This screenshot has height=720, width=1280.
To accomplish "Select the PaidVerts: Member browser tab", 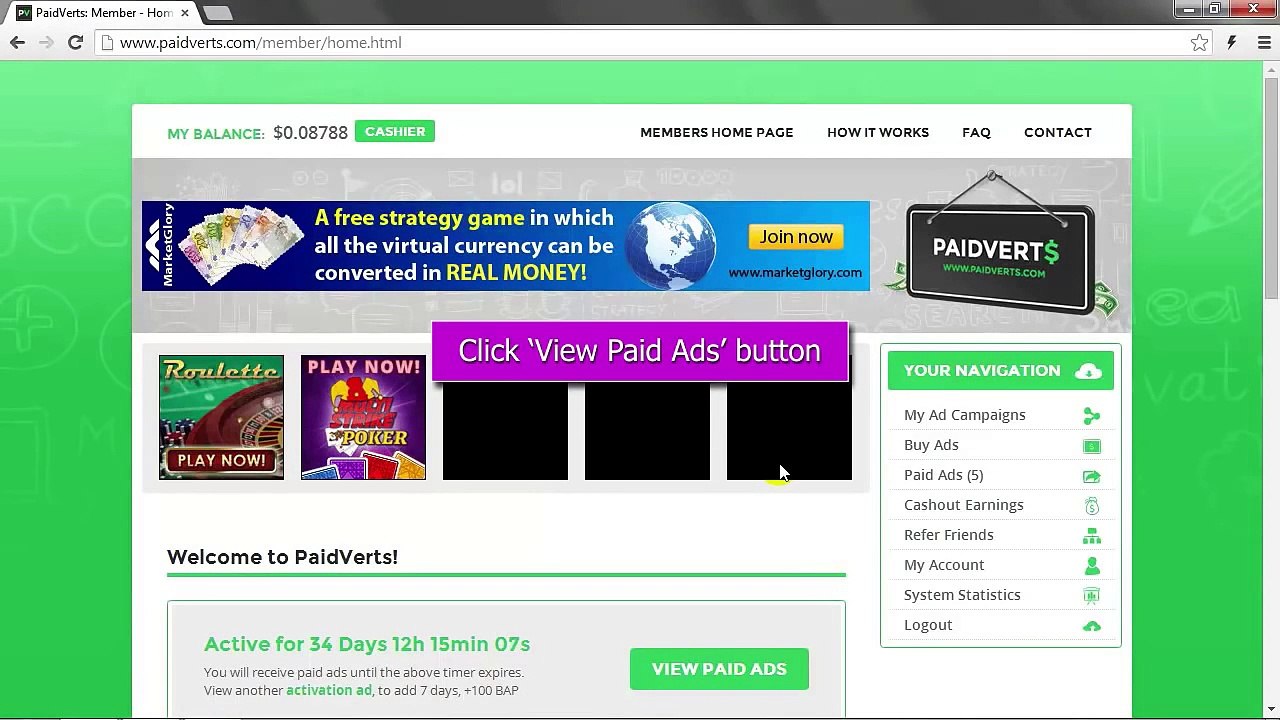I will [x=103, y=13].
